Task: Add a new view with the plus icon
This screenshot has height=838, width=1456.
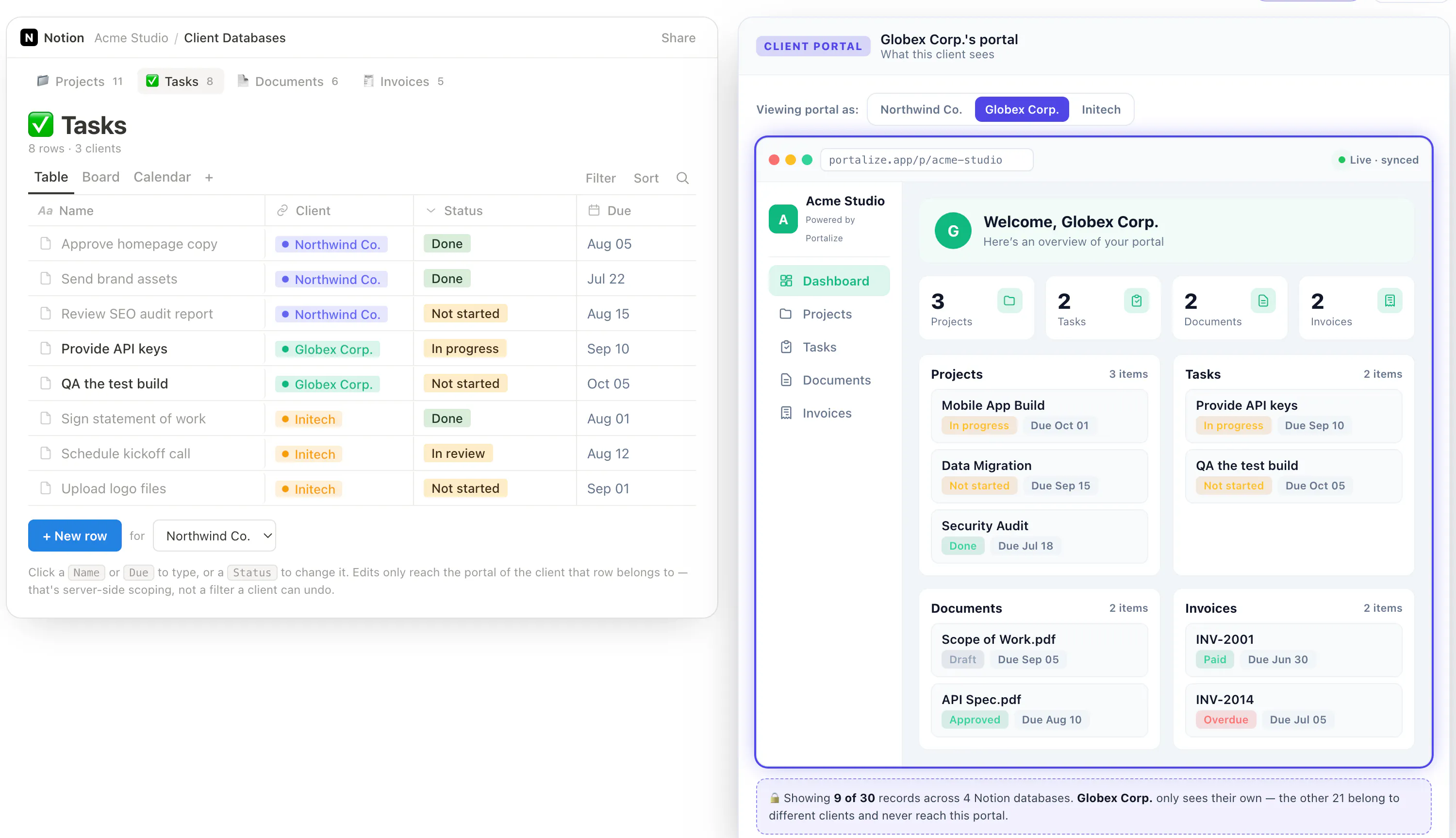Action: point(209,178)
